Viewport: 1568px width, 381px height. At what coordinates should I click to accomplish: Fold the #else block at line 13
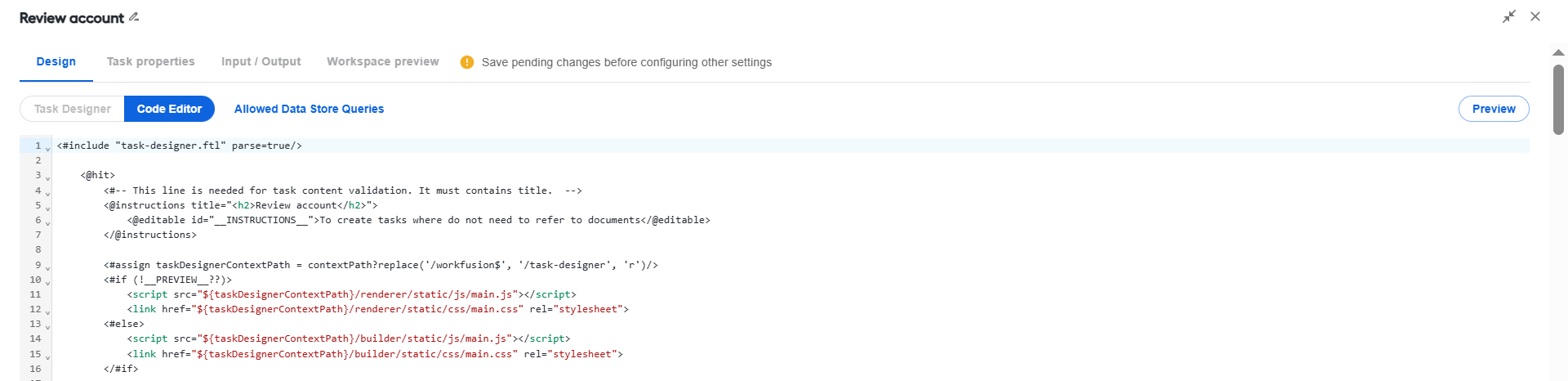[x=48, y=327]
